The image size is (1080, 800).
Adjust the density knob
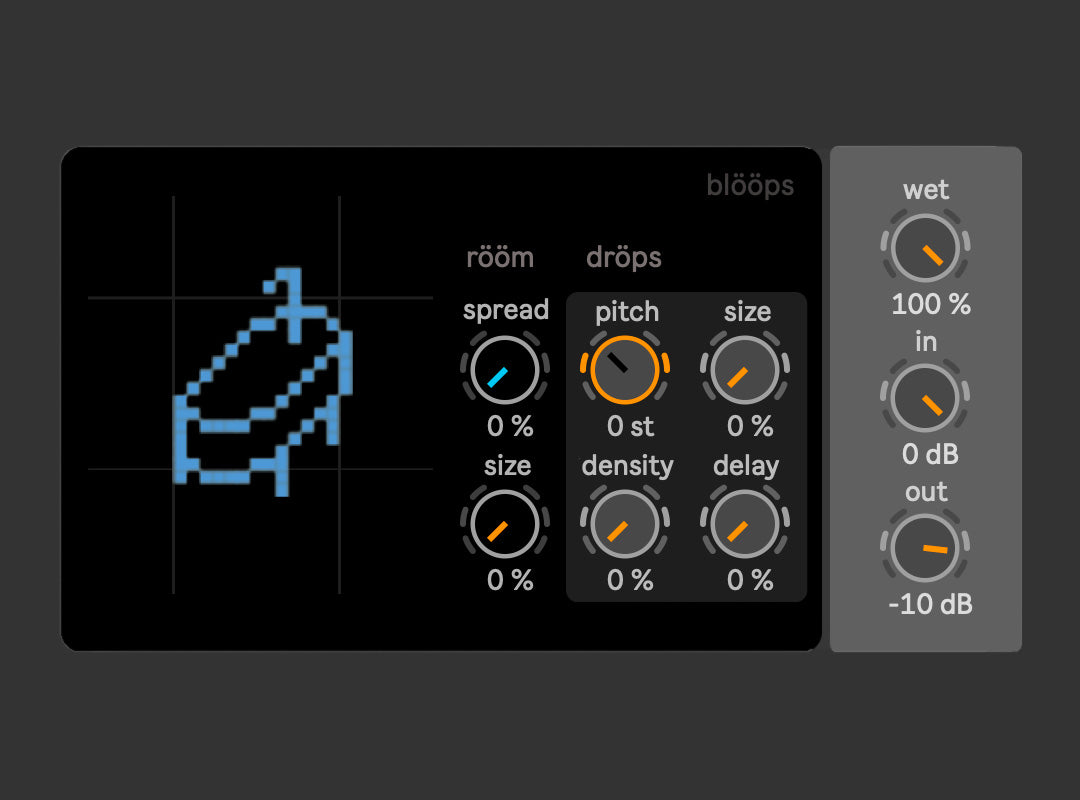pyautogui.click(x=625, y=523)
